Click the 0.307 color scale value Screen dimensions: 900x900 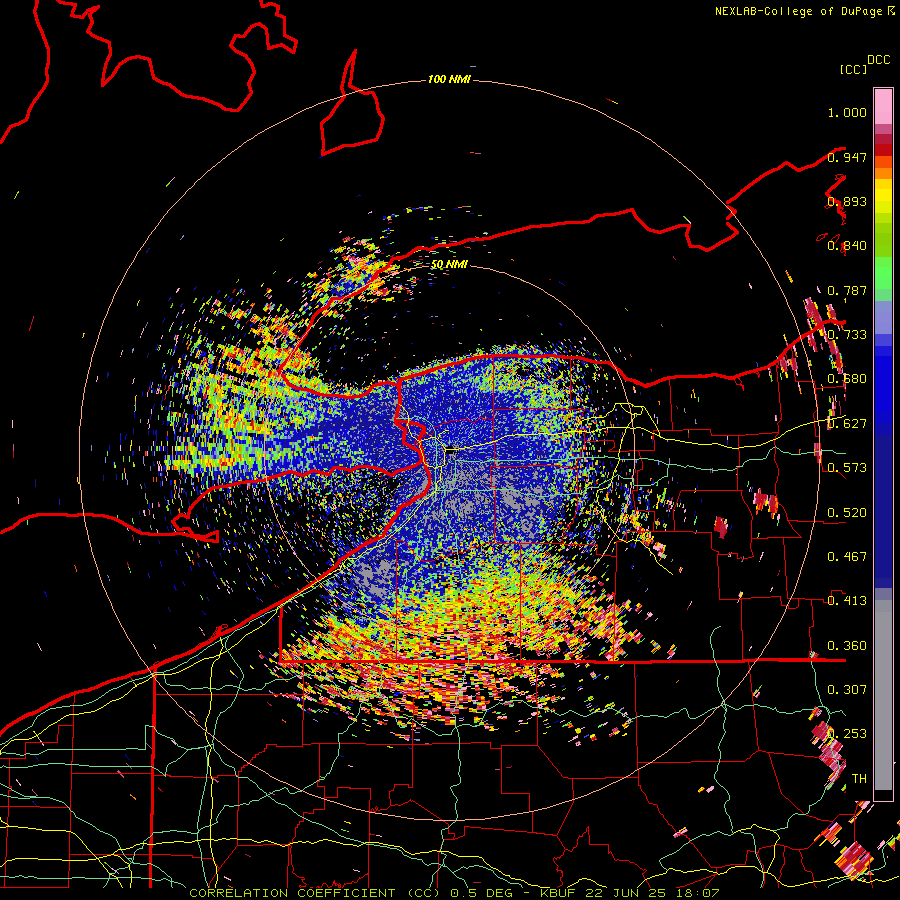847,689
